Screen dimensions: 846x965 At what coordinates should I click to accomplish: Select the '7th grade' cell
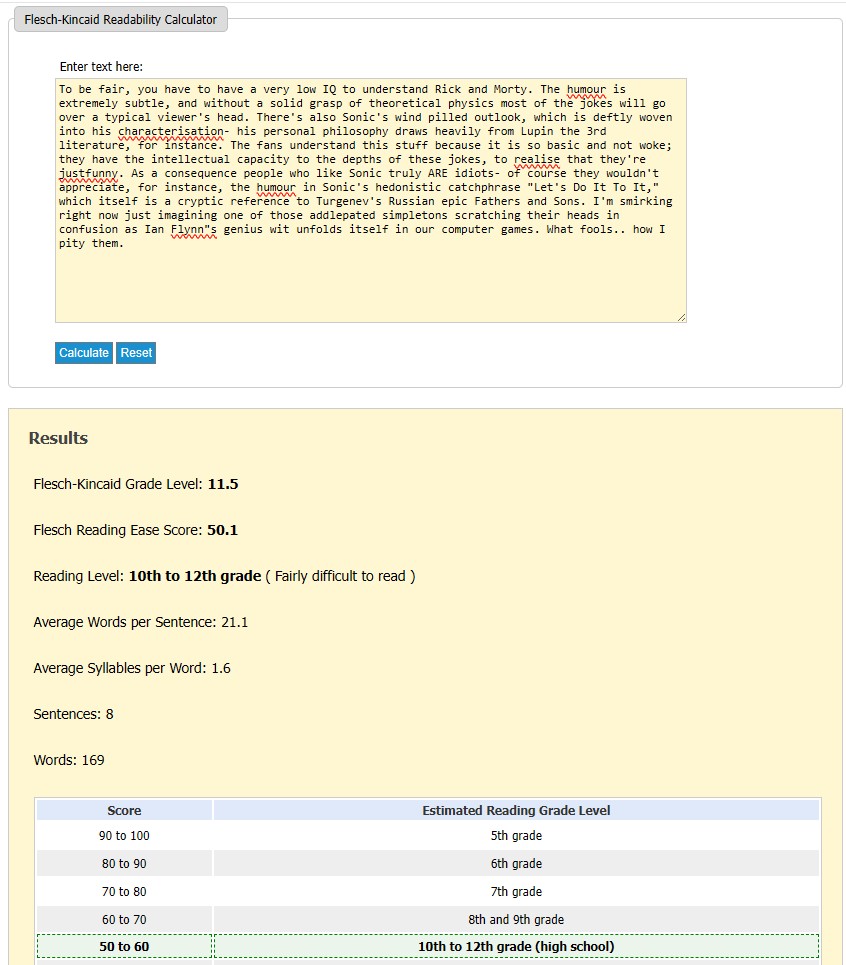point(516,891)
